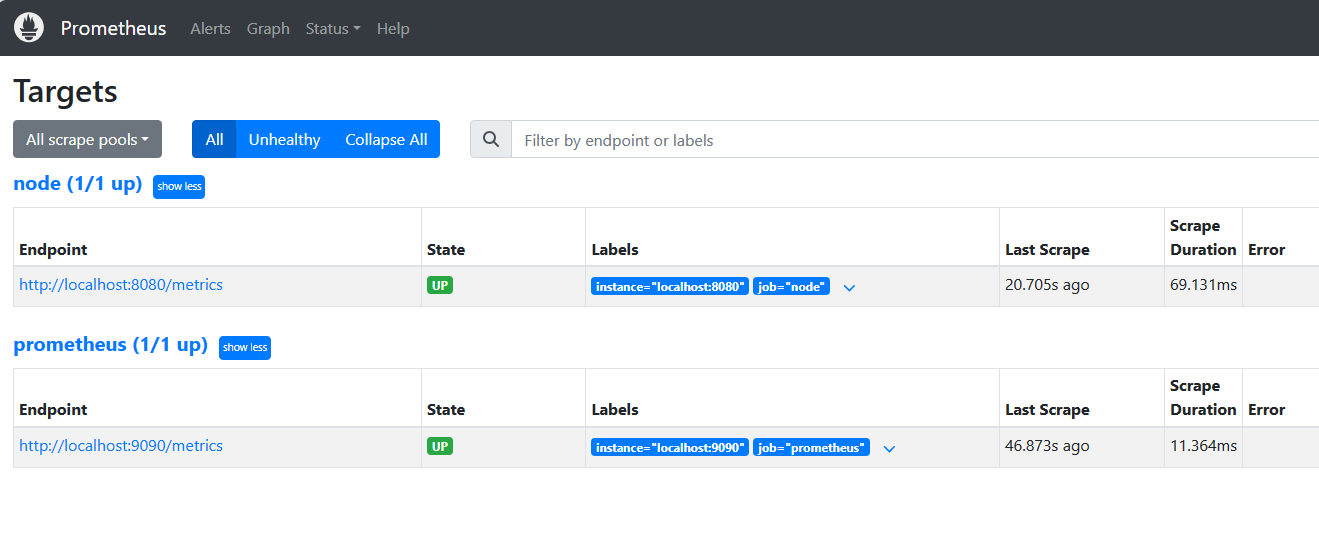Image resolution: width=1319 pixels, height=547 pixels.
Task: Click the Prometheus flame logo icon
Action: 29,28
